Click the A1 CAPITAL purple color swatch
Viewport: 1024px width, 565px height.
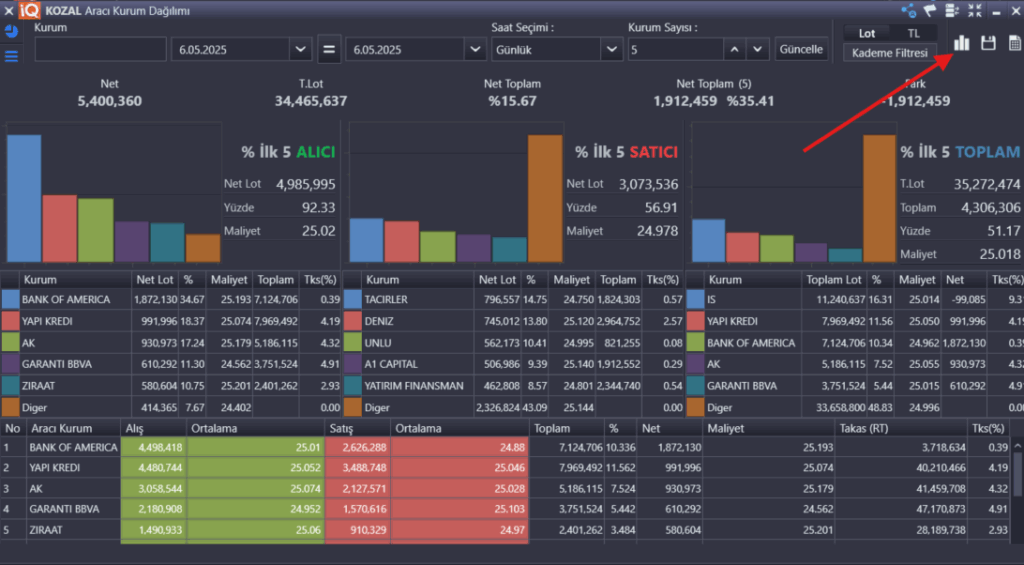(x=353, y=364)
